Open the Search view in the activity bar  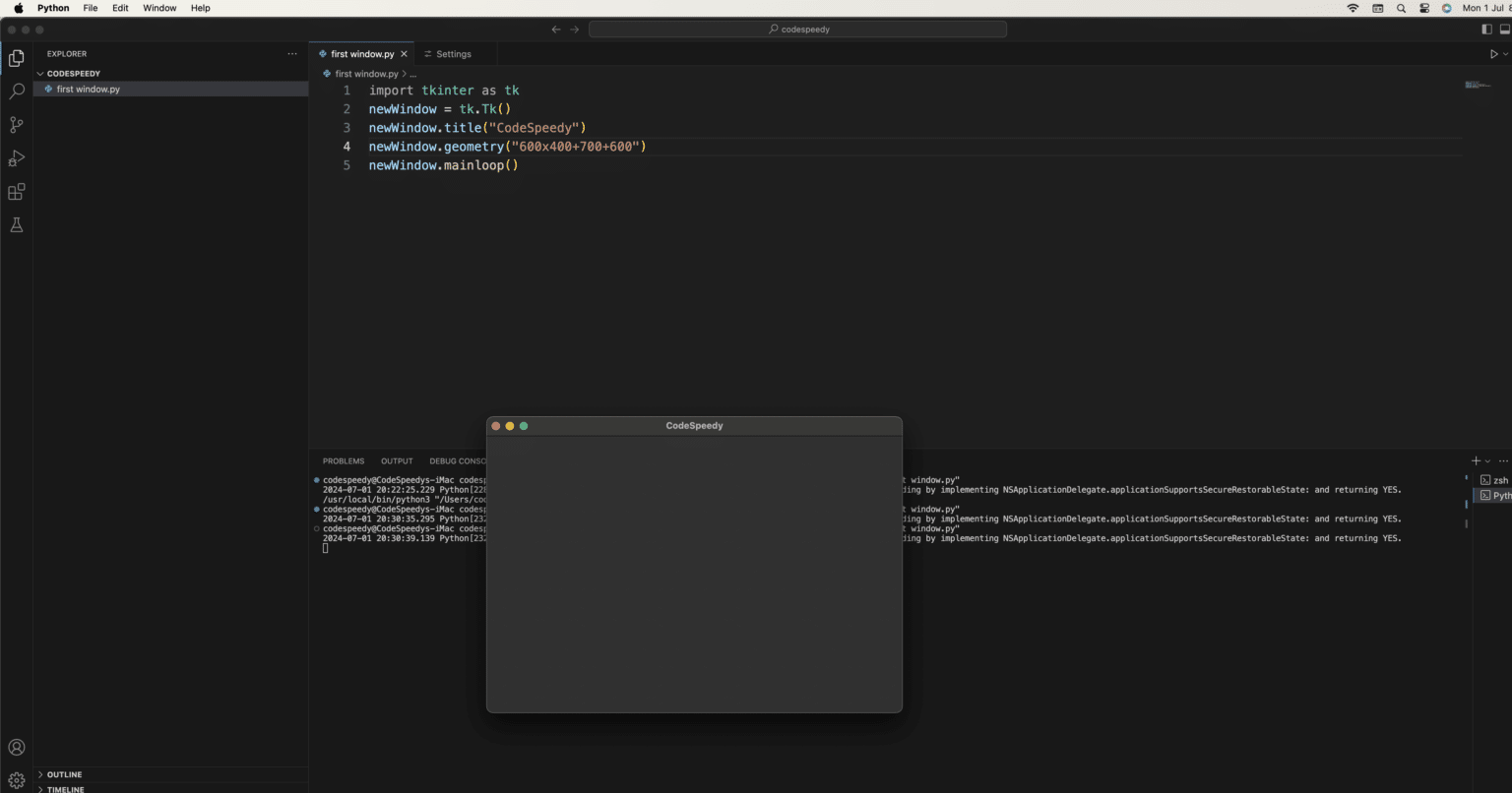(x=16, y=91)
